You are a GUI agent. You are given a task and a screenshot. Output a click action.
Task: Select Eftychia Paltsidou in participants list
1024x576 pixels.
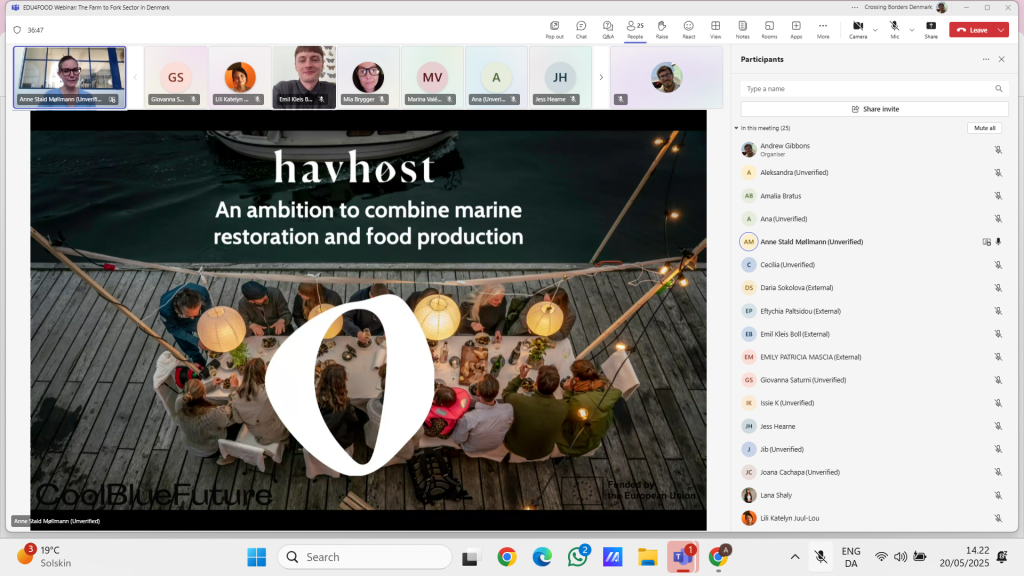tap(872, 311)
